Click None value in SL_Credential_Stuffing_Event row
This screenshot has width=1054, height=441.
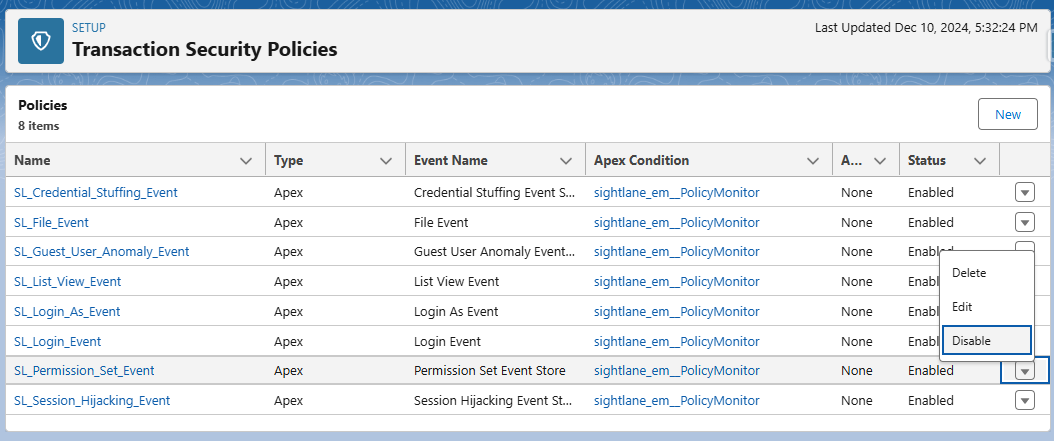pyautogui.click(x=856, y=192)
